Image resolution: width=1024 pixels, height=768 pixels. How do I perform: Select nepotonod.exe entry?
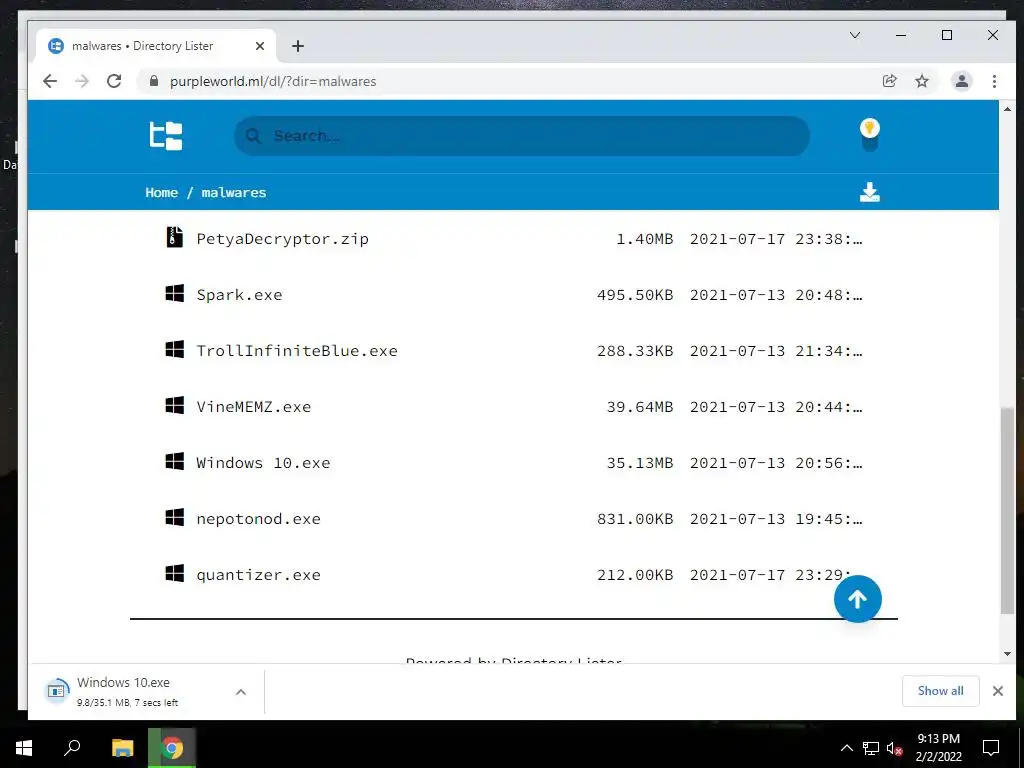click(x=259, y=519)
